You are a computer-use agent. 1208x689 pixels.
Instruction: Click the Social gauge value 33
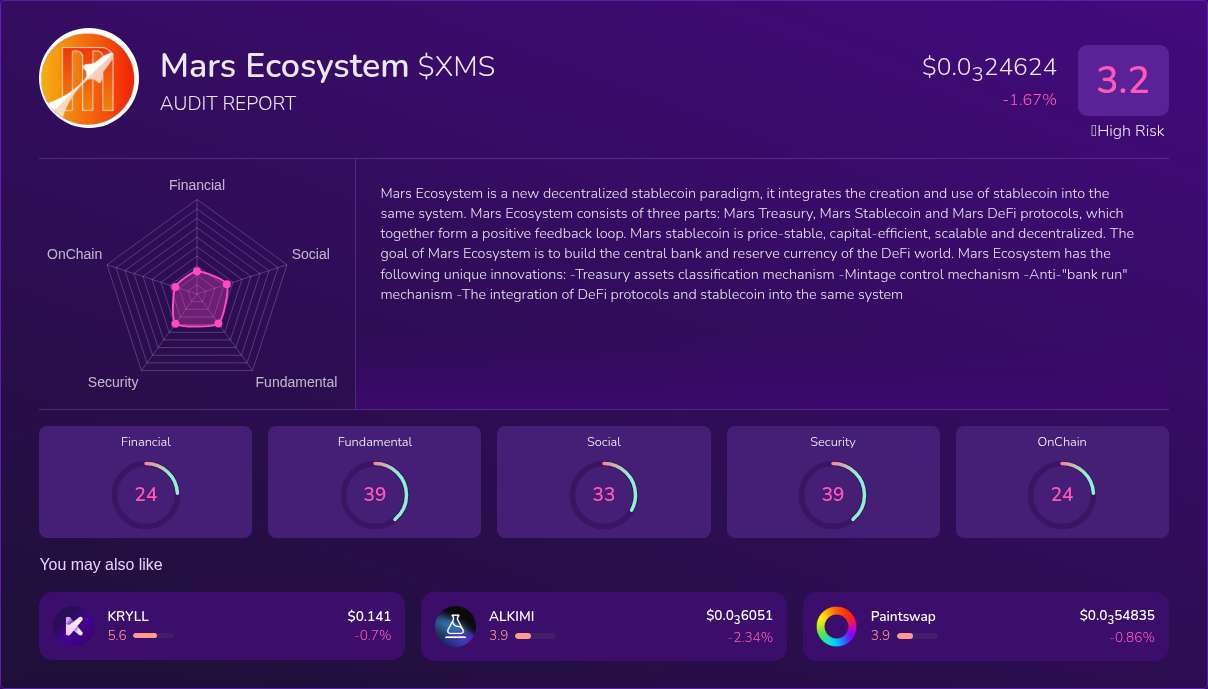pyautogui.click(x=604, y=494)
